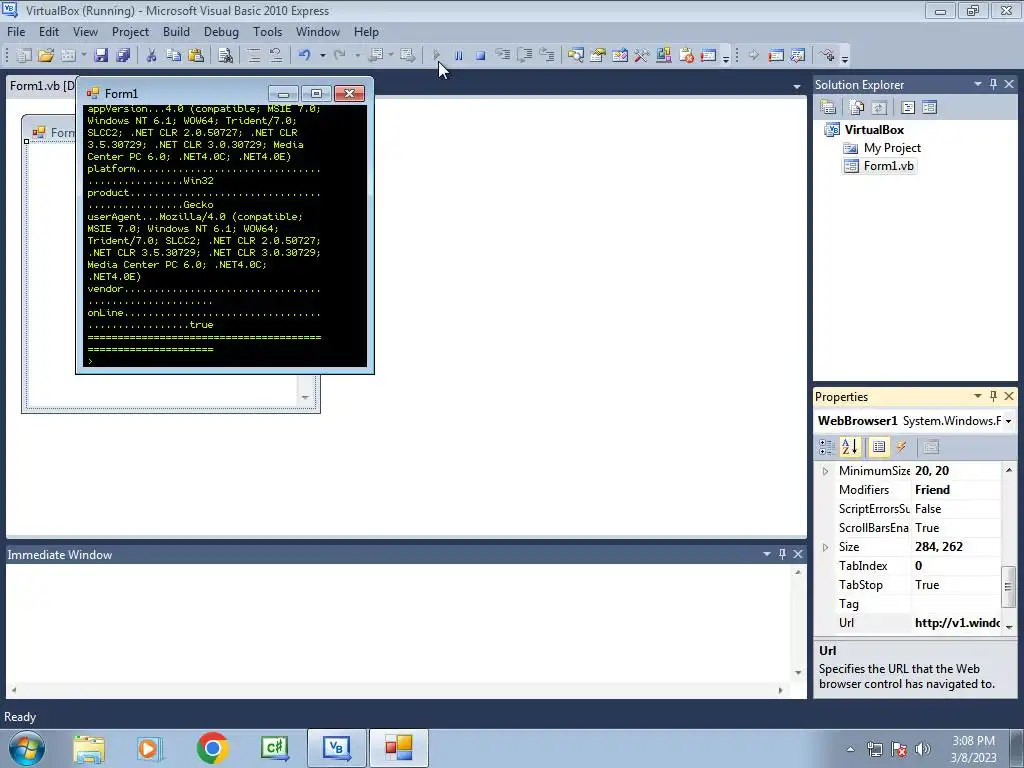This screenshot has width=1024, height=768.
Task: Click inside the Immediate Window text area
Action: tap(398, 623)
